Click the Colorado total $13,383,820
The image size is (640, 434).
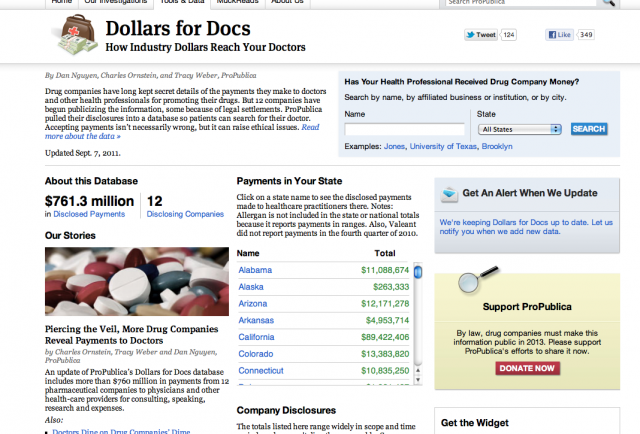385,354
